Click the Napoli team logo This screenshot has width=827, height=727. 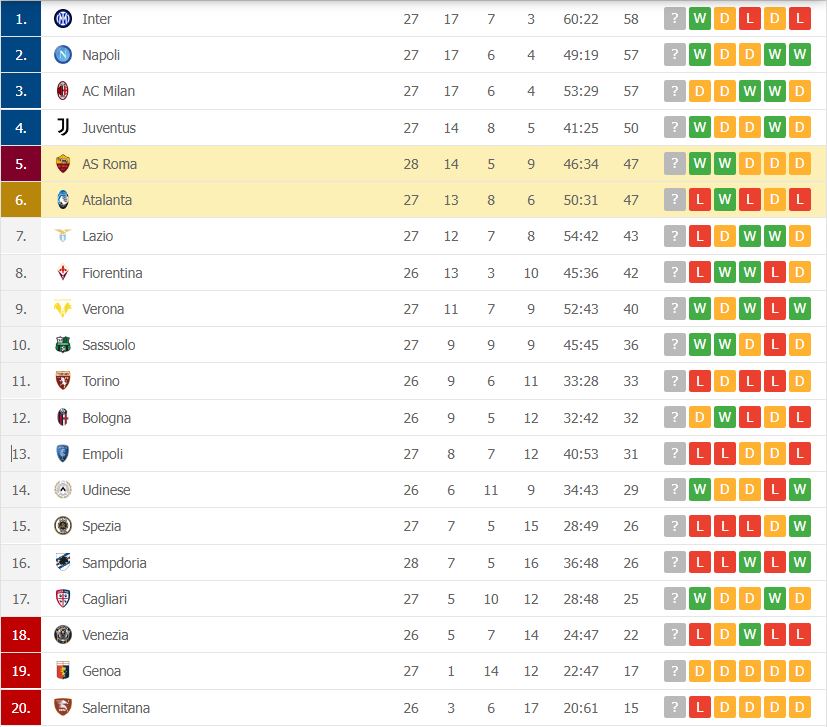click(x=63, y=55)
